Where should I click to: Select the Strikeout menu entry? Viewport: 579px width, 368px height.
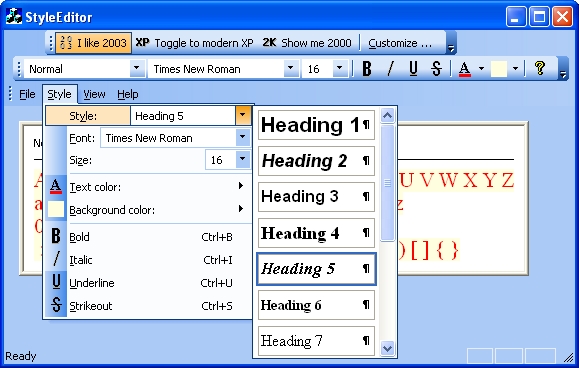coord(147,306)
